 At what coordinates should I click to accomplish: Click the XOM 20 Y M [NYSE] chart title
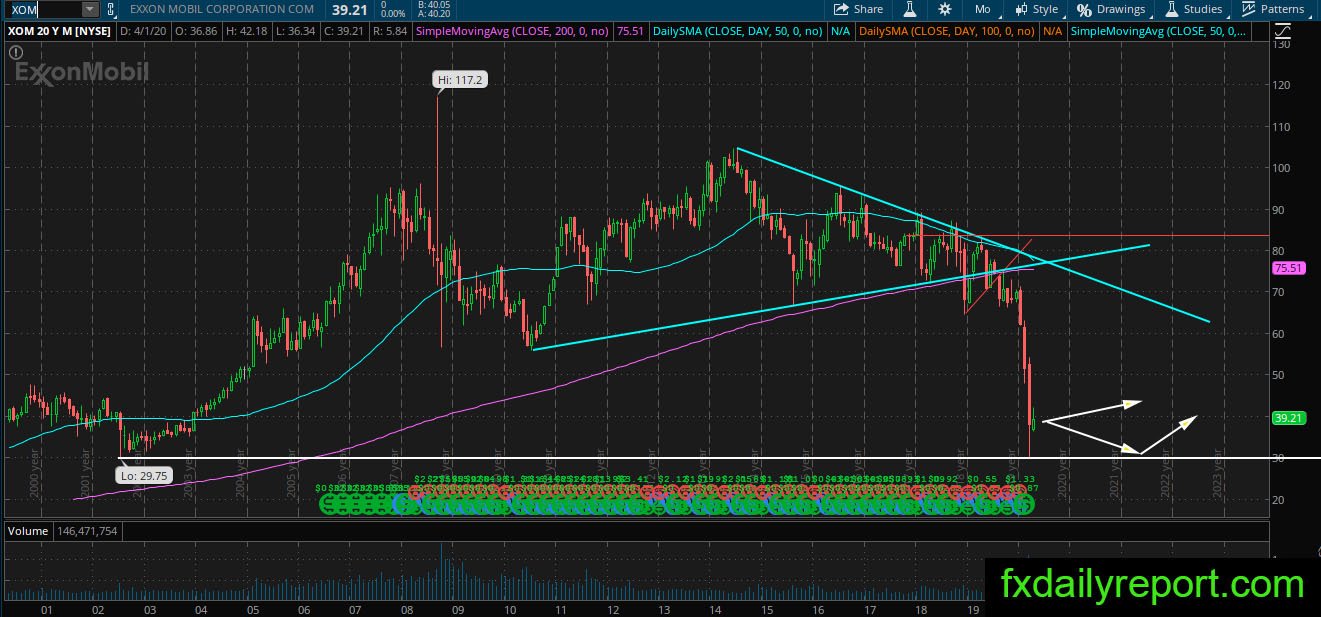58,32
